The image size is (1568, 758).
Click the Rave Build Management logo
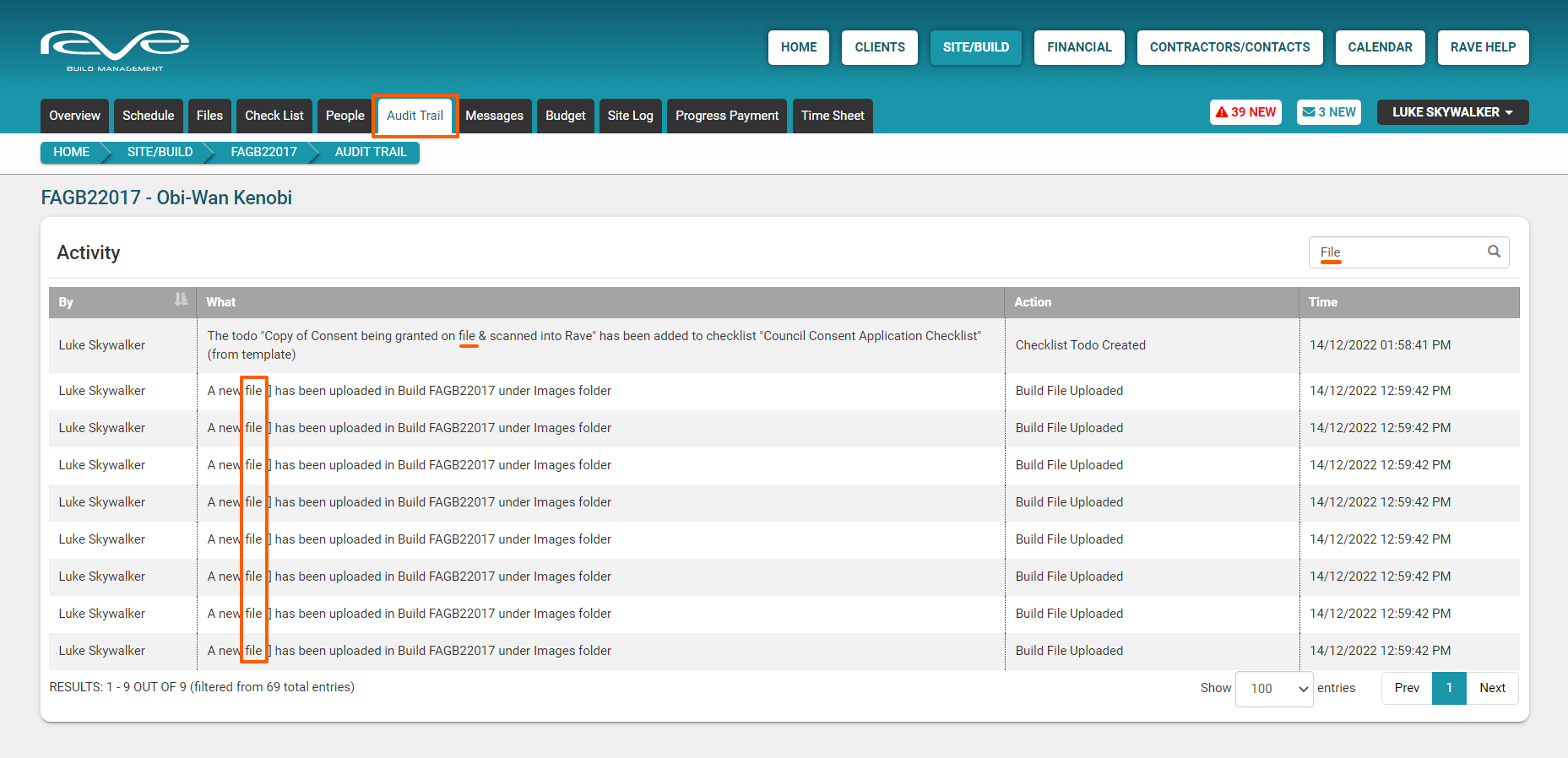115,50
